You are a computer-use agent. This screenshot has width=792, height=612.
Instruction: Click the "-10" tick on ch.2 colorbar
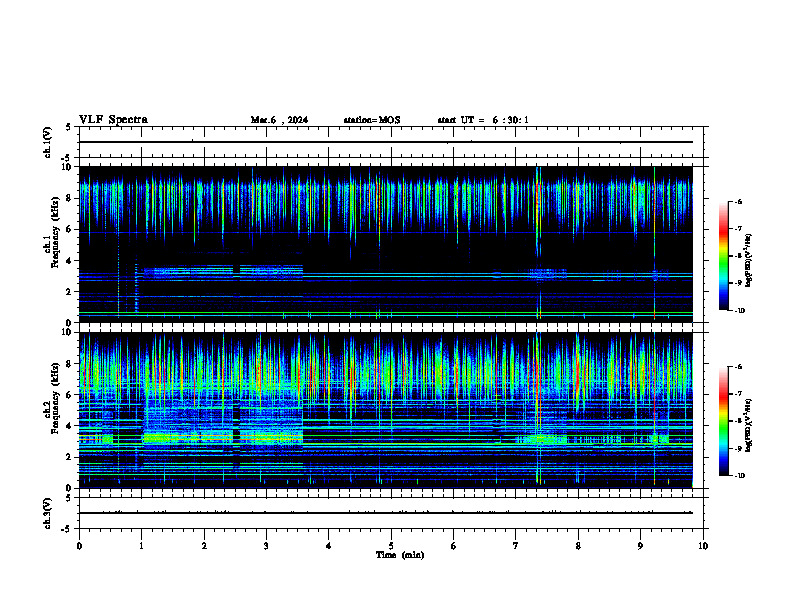point(740,475)
